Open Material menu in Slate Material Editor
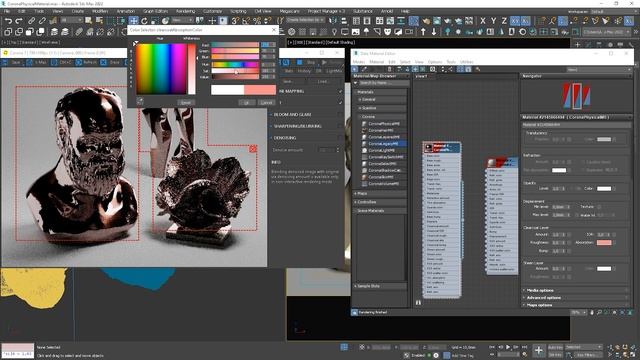Screen dimensions: 640x360 pyautogui.click(x=377, y=62)
